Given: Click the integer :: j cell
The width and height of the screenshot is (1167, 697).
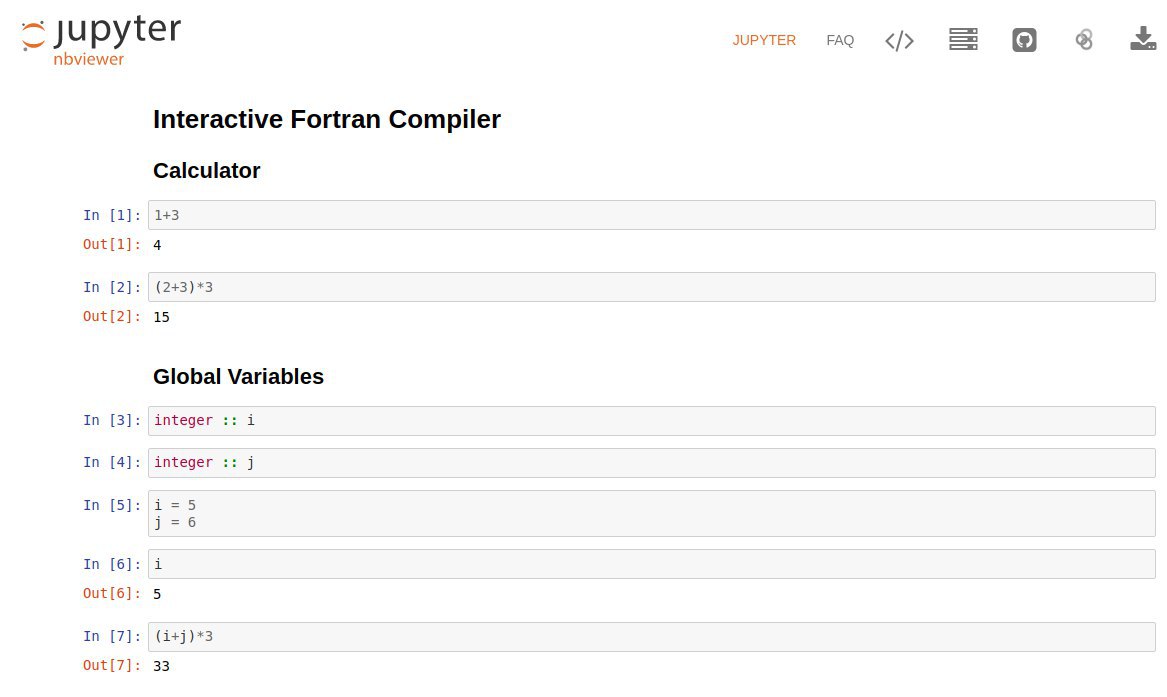Looking at the screenshot, I should [651, 463].
